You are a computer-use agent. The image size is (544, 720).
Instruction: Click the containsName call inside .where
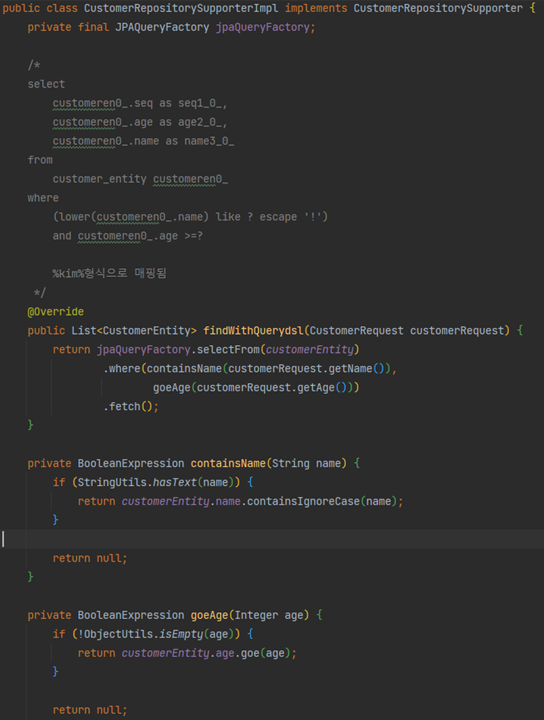[x=184, y=368]
